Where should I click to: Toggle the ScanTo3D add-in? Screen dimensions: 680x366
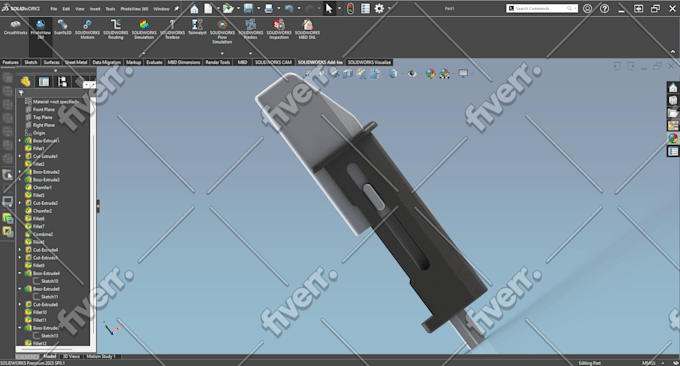pyautogui.click(x=63, y=27)
